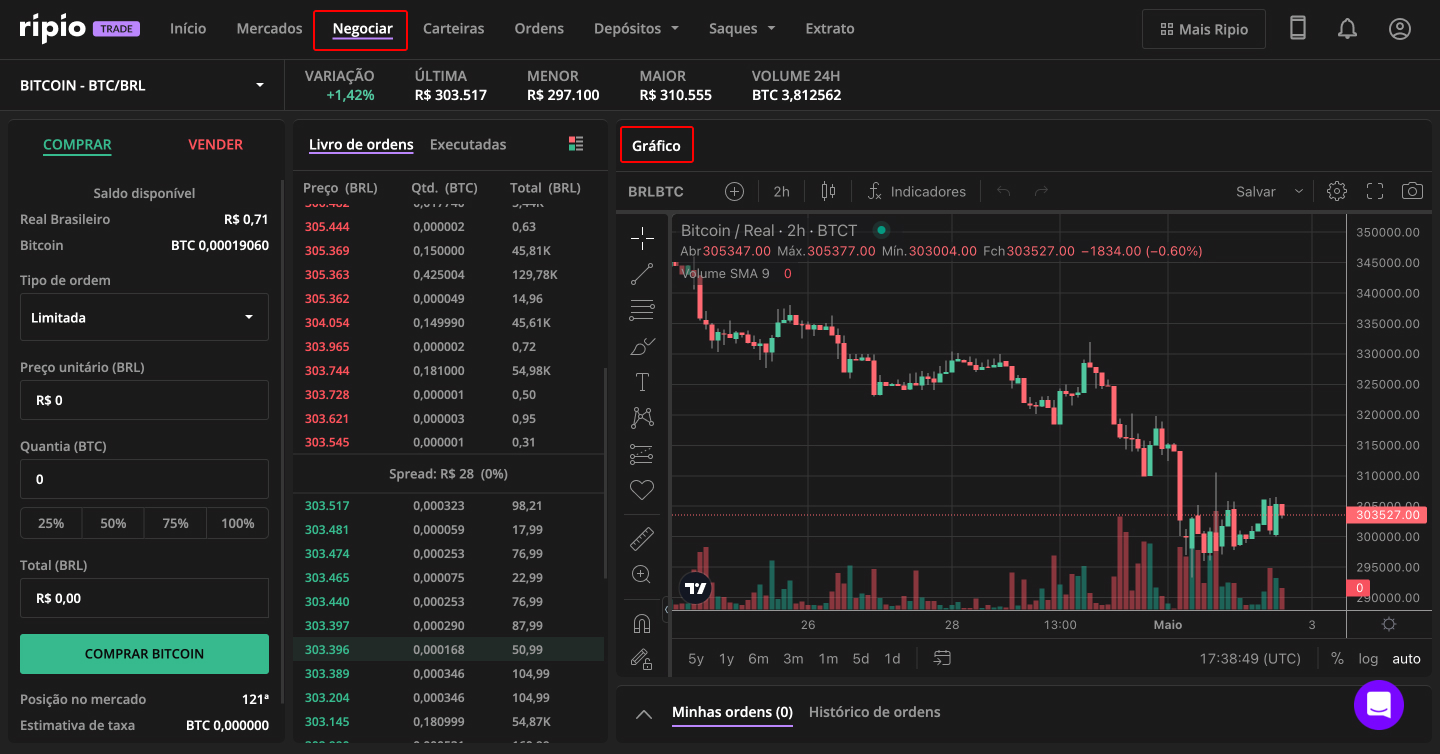Add chart to favorites heart icon
Screen dimensions: 1440x754
point(642,490)
